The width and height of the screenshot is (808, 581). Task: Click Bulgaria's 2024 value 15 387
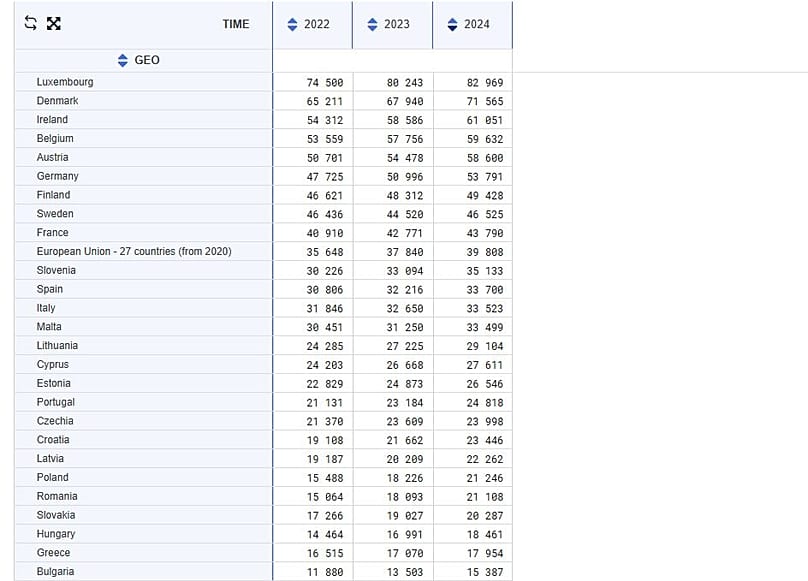pyautogui.click(x=485, y=572)
